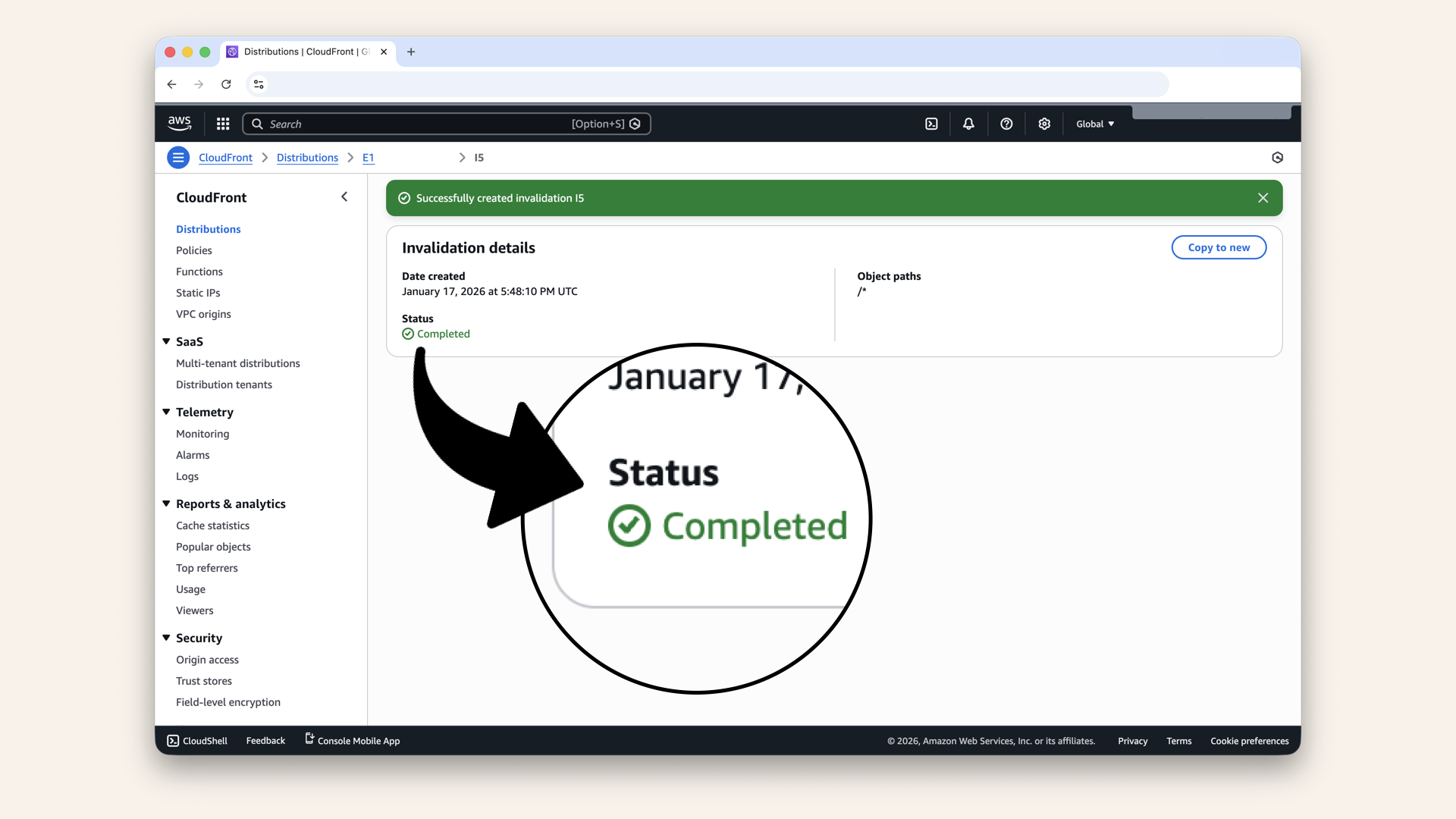Open notifications bell
The image size is (1456, 819).
(x=968, y=124)
